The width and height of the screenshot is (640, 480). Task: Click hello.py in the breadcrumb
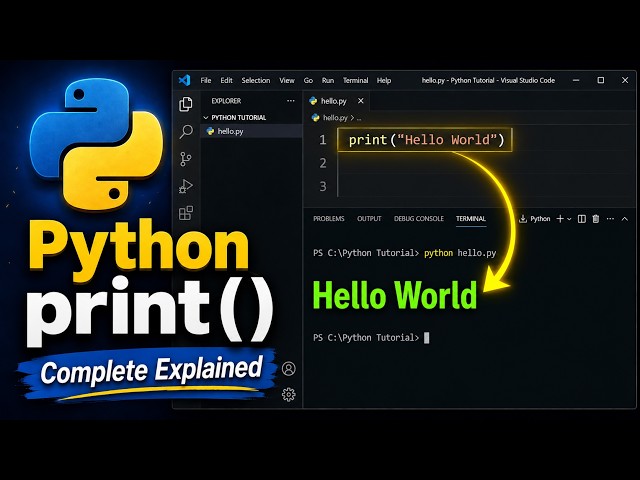click(x=335, y=118)
